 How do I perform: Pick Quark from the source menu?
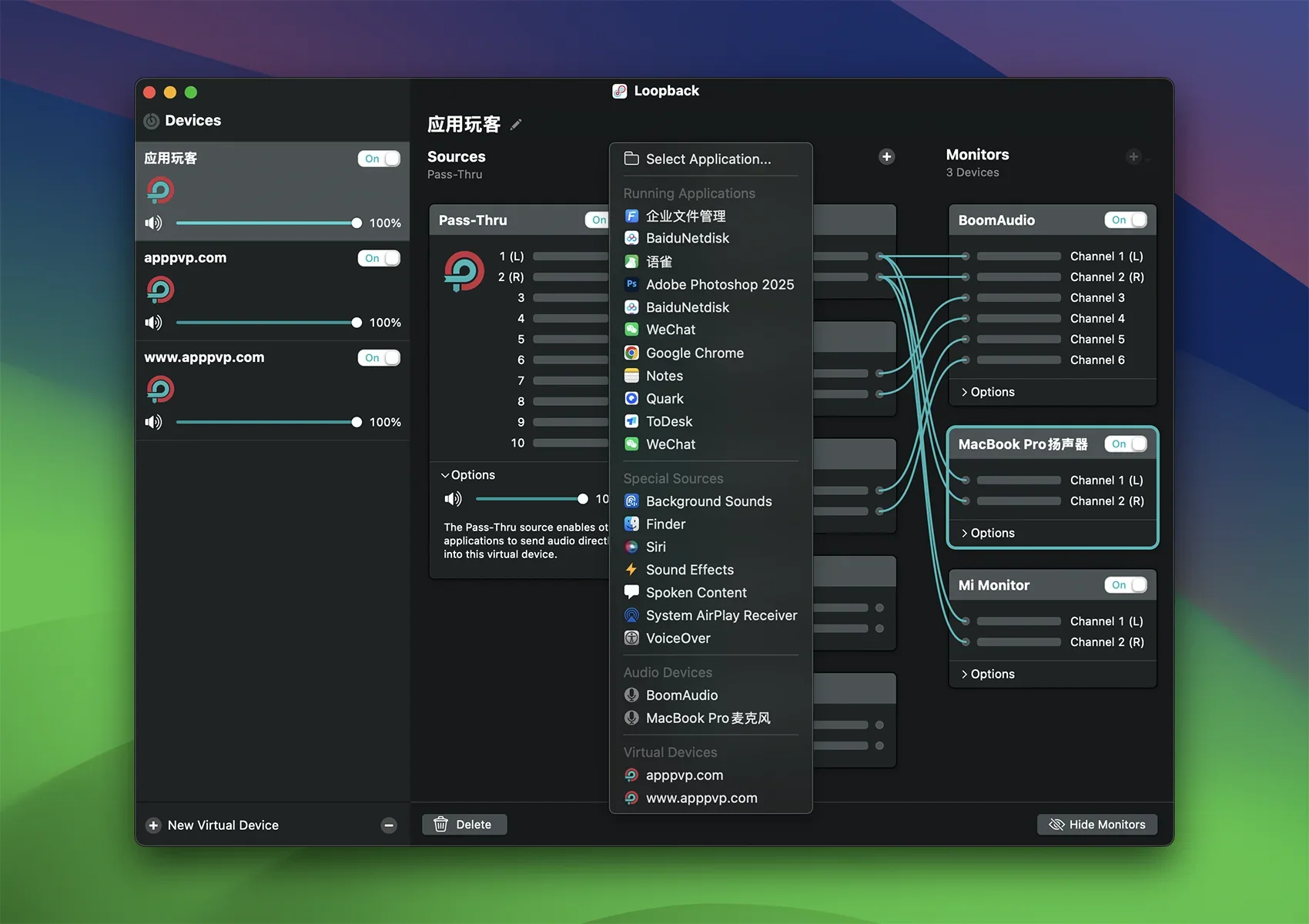point(711,399)
